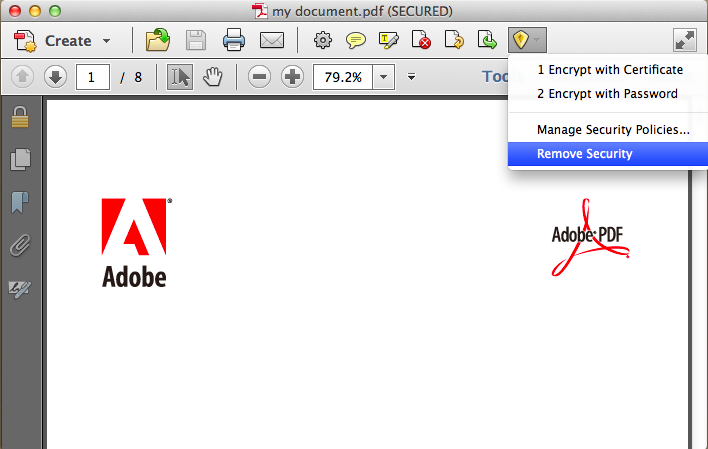The height and width of the screenshot is (449, 708).
Task: Go to previous page with up arrow
Action: 22,77
